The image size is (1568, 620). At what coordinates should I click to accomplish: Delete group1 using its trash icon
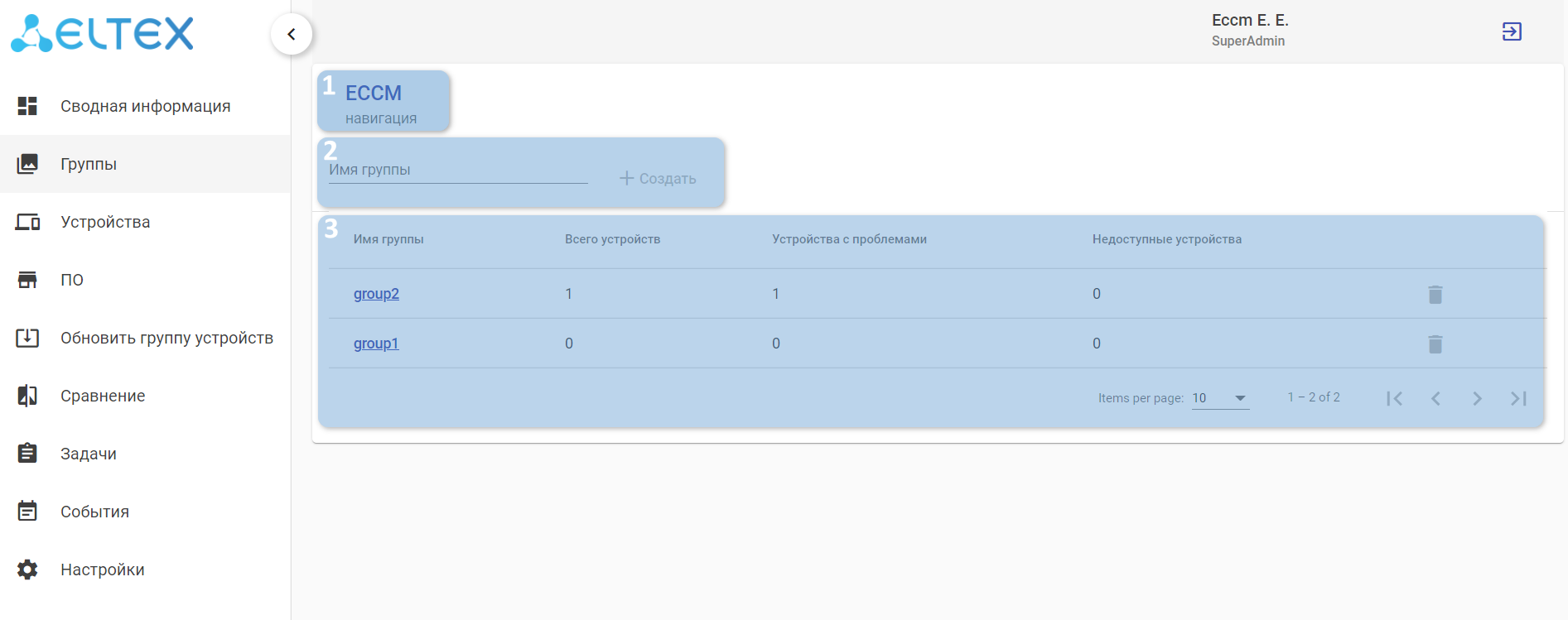tap(1435, 344)
